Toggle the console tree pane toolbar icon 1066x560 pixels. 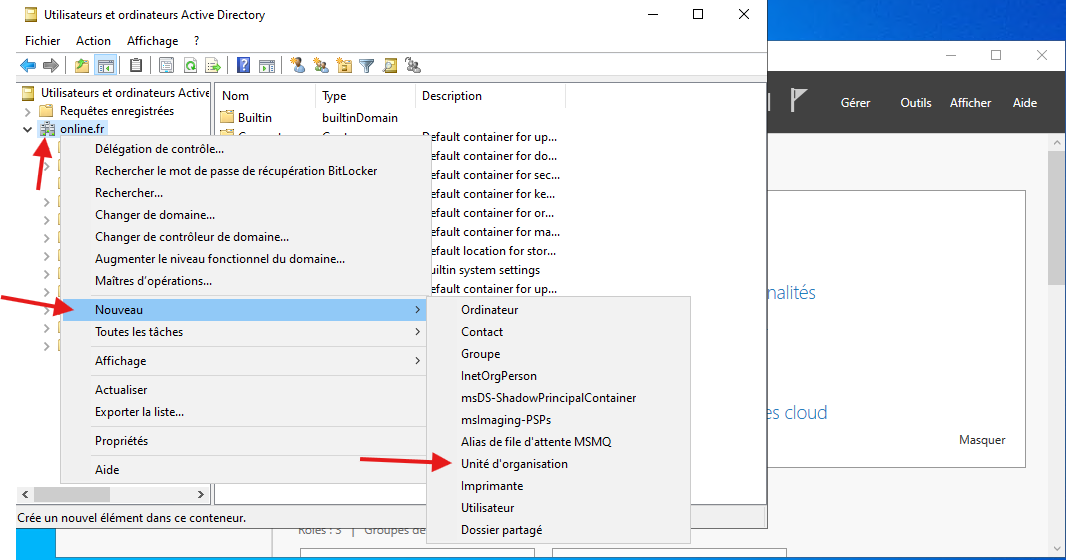105,65
